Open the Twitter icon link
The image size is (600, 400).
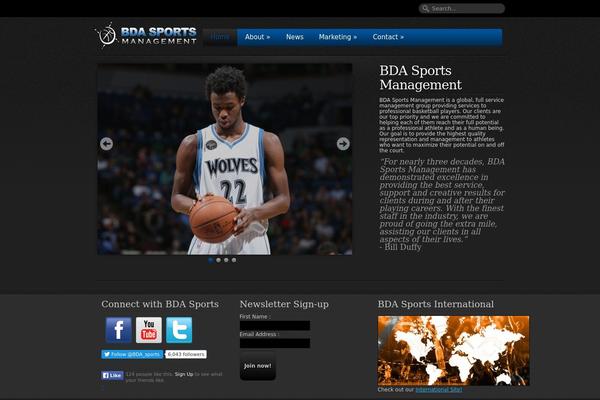[179, 330]
